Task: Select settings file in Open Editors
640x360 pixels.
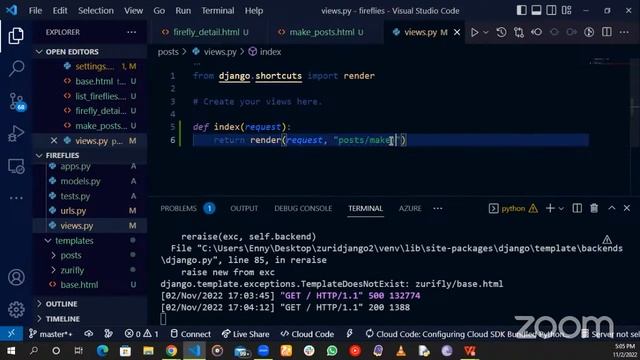Action: pos(94,67)
